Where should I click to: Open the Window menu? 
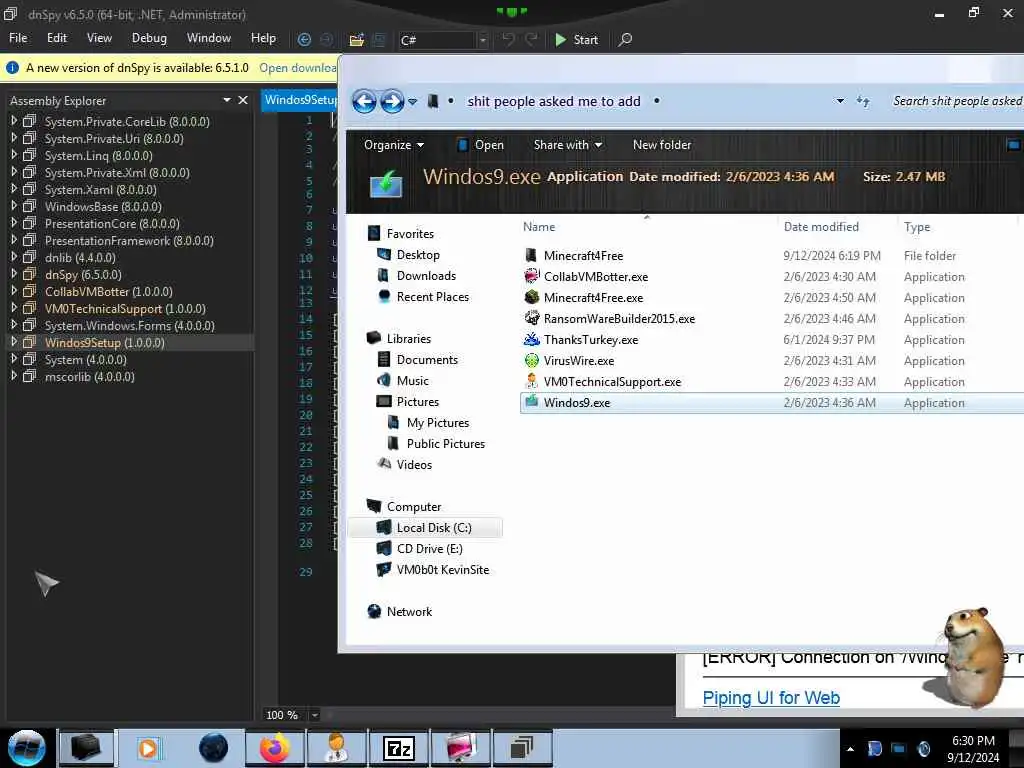[209, 38]
